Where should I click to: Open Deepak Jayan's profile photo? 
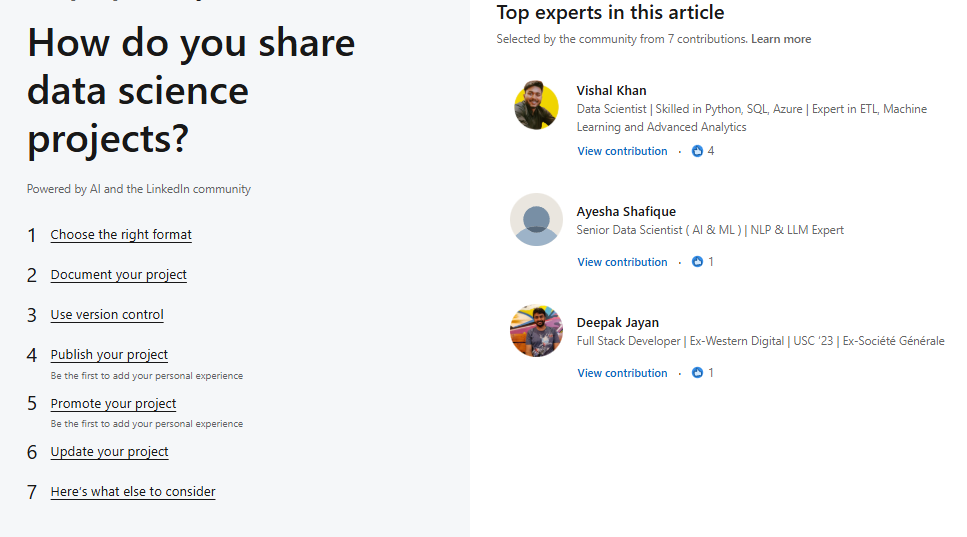537,330
